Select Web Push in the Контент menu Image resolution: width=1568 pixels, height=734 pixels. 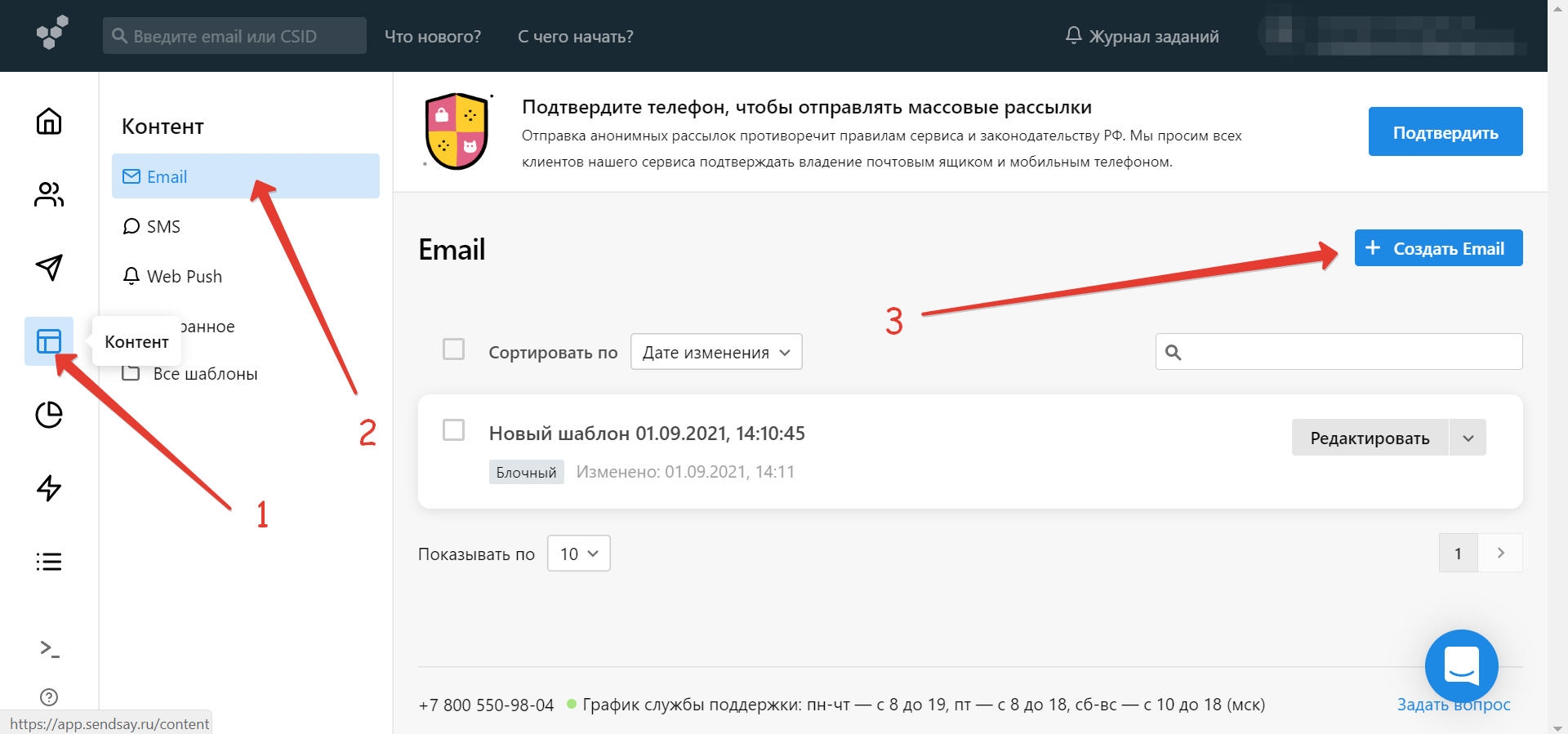pyautogui.click(x=184, y=277)
